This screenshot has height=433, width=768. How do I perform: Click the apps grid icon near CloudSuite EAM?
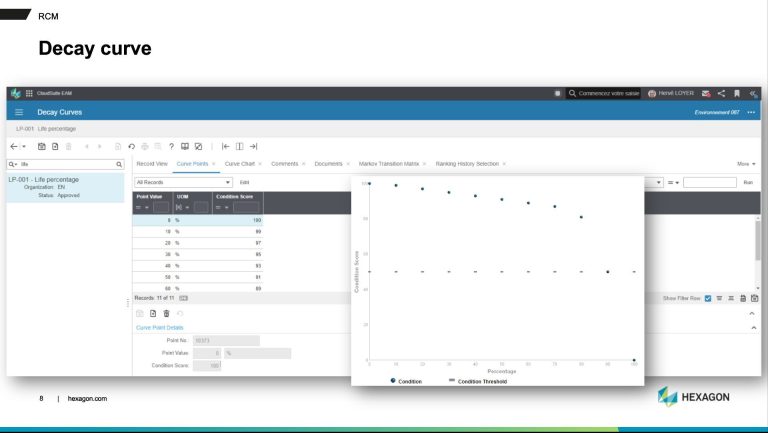pos(28,93)
